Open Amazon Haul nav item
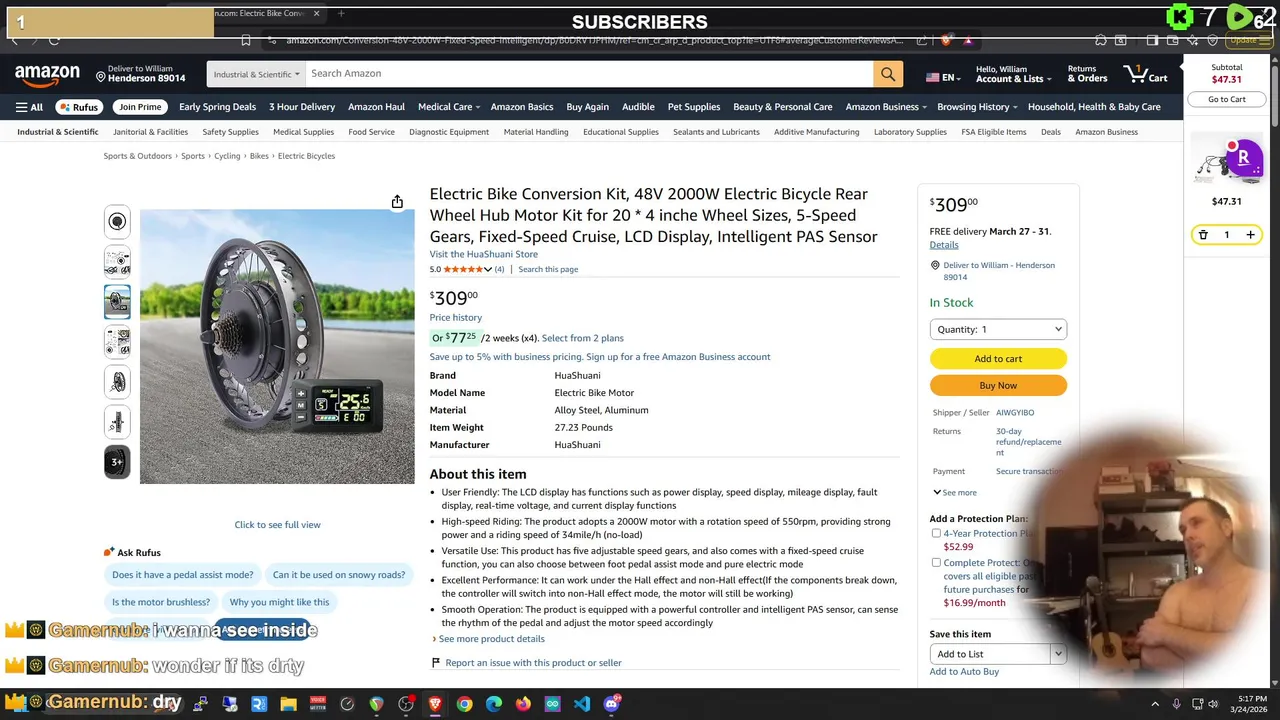The height and width of the screenshot is (720, 1280). [376, 107]
